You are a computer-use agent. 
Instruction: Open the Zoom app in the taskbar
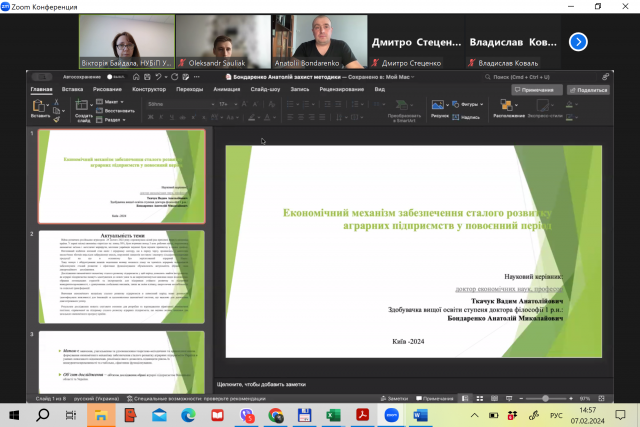coord(391,414)
